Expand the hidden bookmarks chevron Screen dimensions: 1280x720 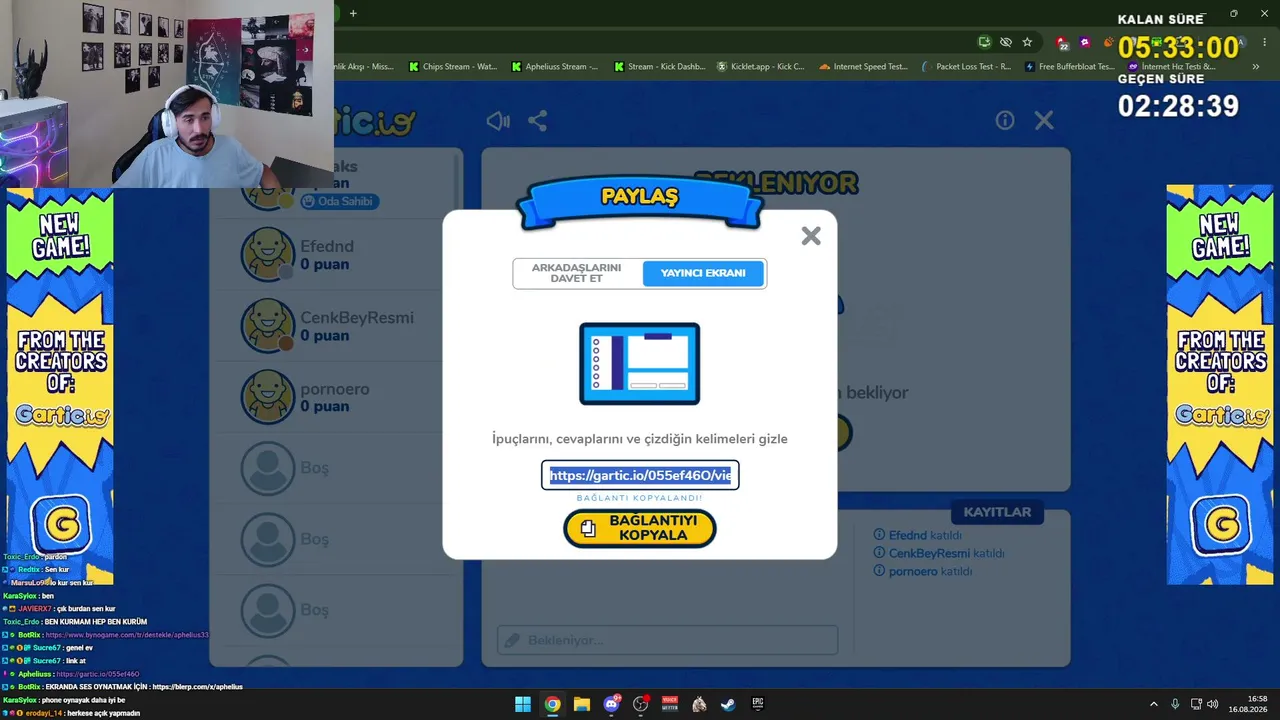point(1256,67)
